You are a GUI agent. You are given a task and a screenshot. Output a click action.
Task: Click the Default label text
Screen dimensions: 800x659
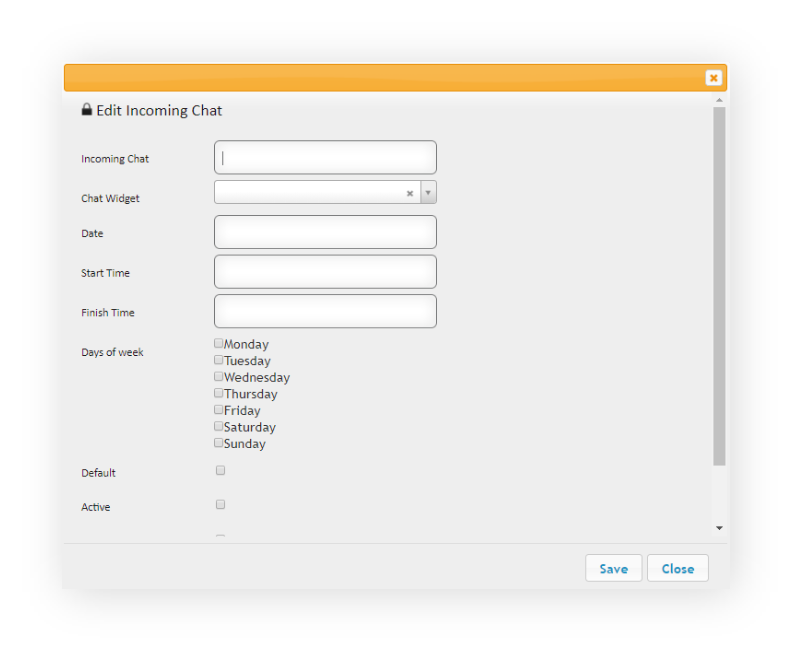coord(98,473)
